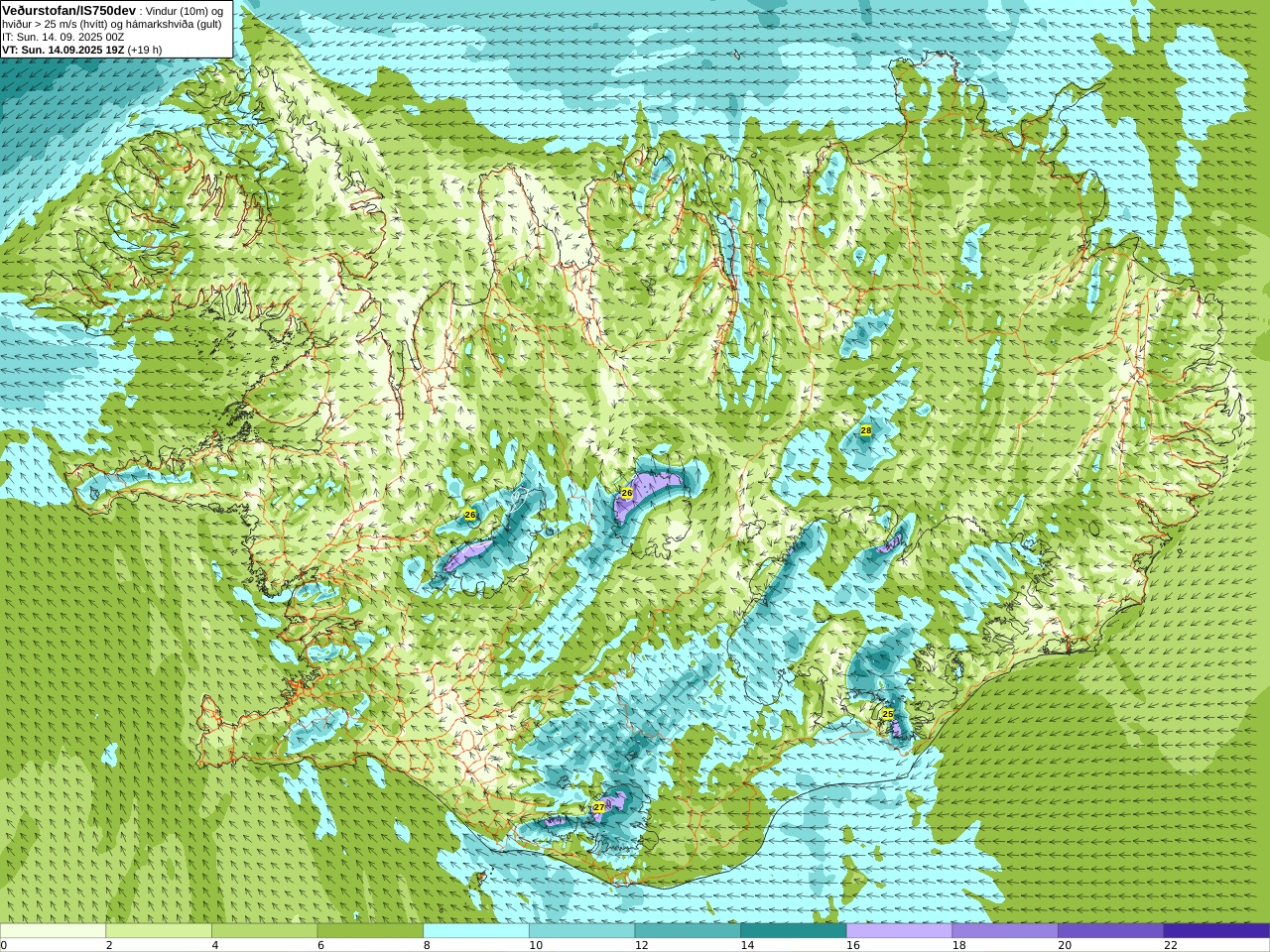1270x952 pixels.
Task: Click the yellow 27 gust marker
Action: (599, 807)
